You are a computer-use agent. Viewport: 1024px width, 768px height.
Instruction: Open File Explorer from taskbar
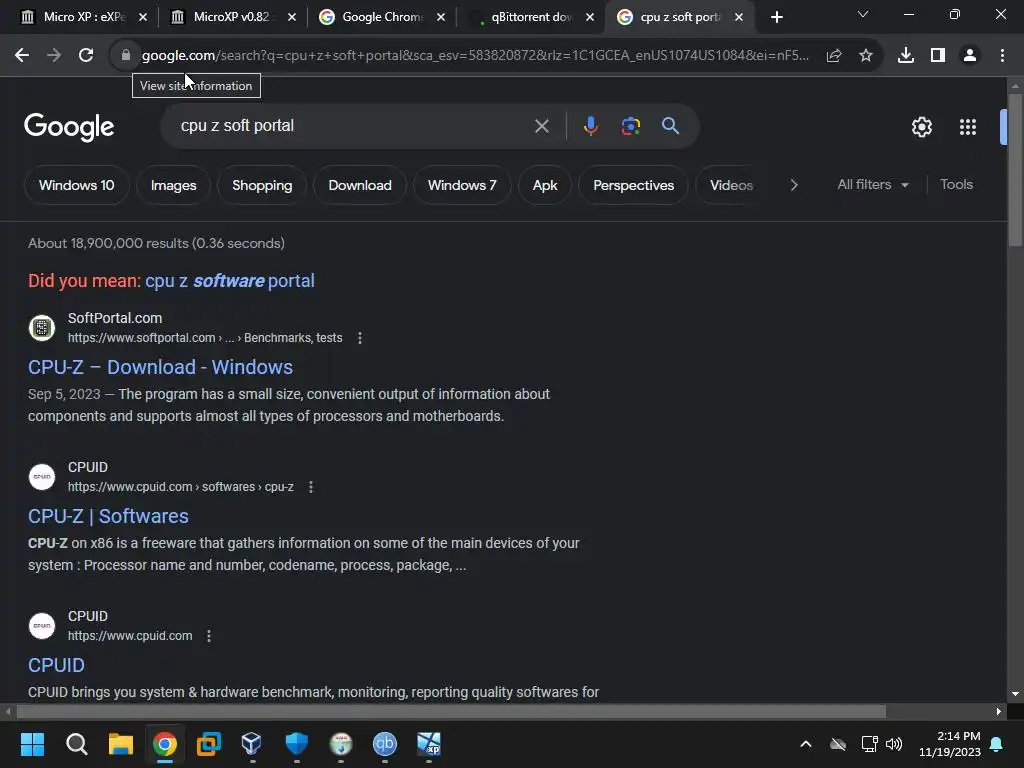(121, 744)
